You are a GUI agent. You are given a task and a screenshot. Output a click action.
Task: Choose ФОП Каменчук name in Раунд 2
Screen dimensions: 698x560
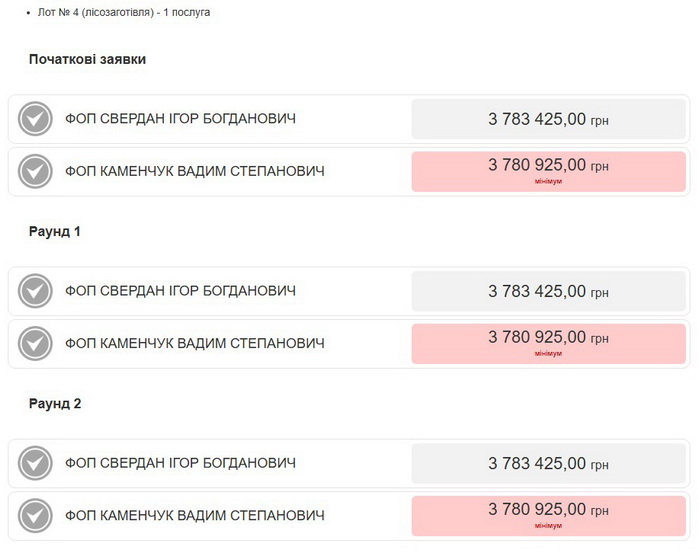tap(194, 515)
